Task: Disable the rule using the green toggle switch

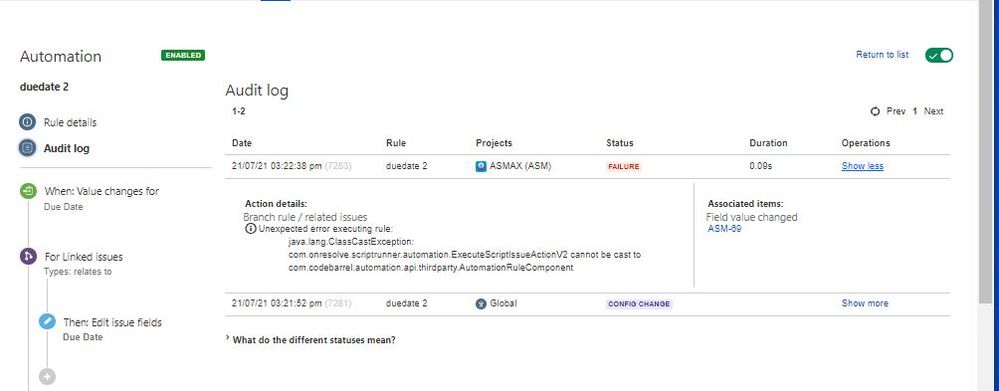Action: [939, 55]
